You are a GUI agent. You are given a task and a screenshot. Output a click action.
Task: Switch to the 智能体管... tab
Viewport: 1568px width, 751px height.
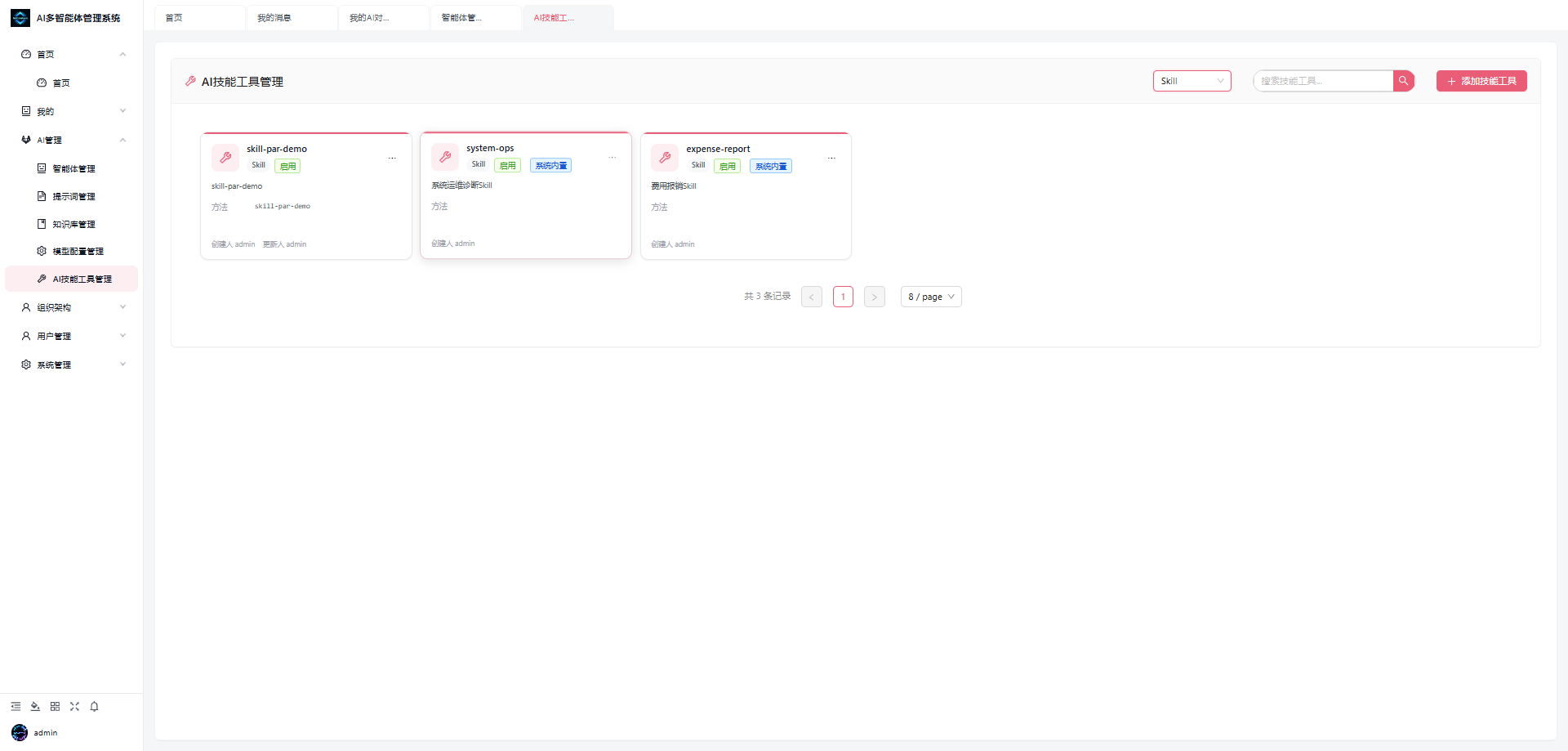(477, 18)
